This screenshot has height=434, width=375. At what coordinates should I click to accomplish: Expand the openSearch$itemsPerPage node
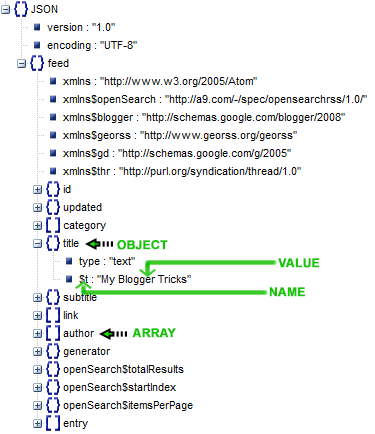[x=38, y=406]
